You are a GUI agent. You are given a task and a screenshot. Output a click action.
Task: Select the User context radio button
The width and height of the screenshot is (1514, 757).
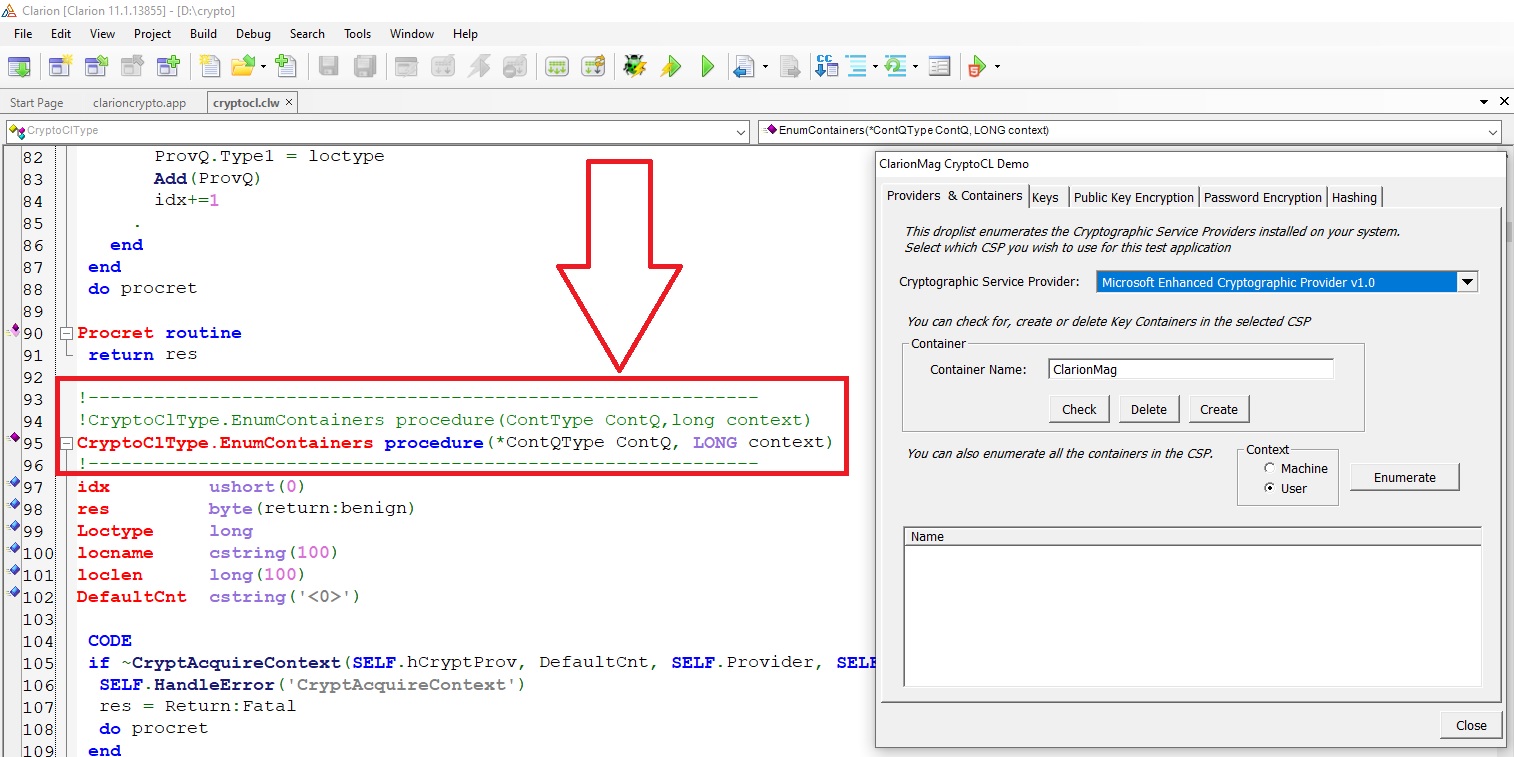[1270, 488]
